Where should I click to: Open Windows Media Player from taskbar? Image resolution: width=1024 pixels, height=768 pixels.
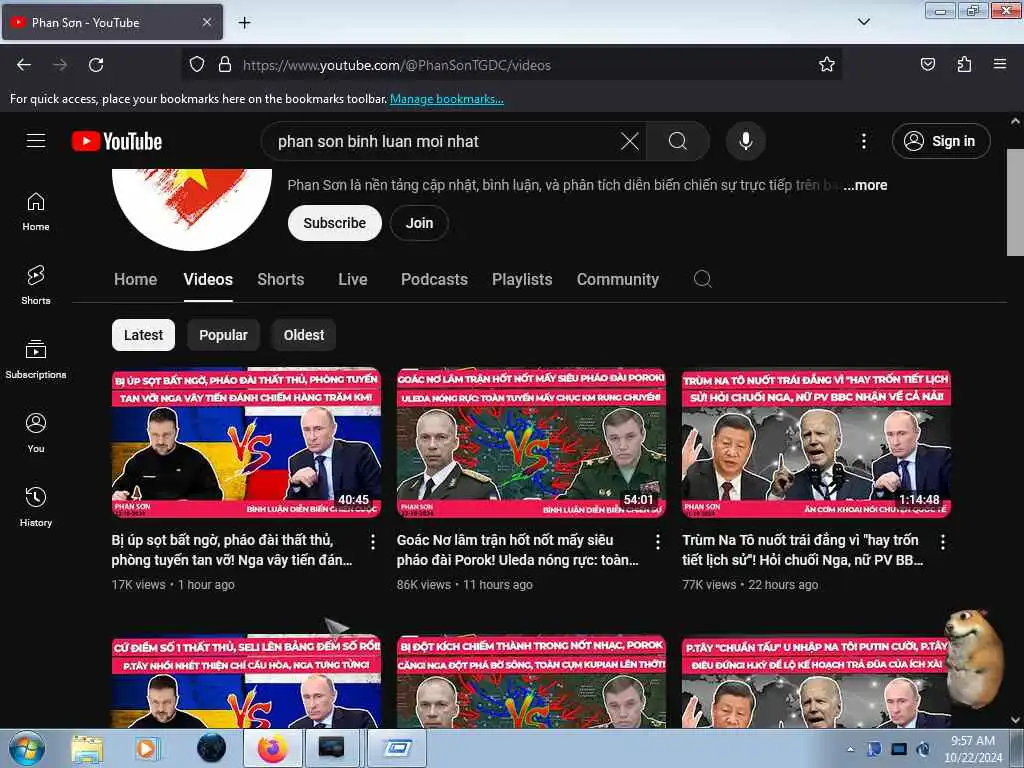coord(148,748)
